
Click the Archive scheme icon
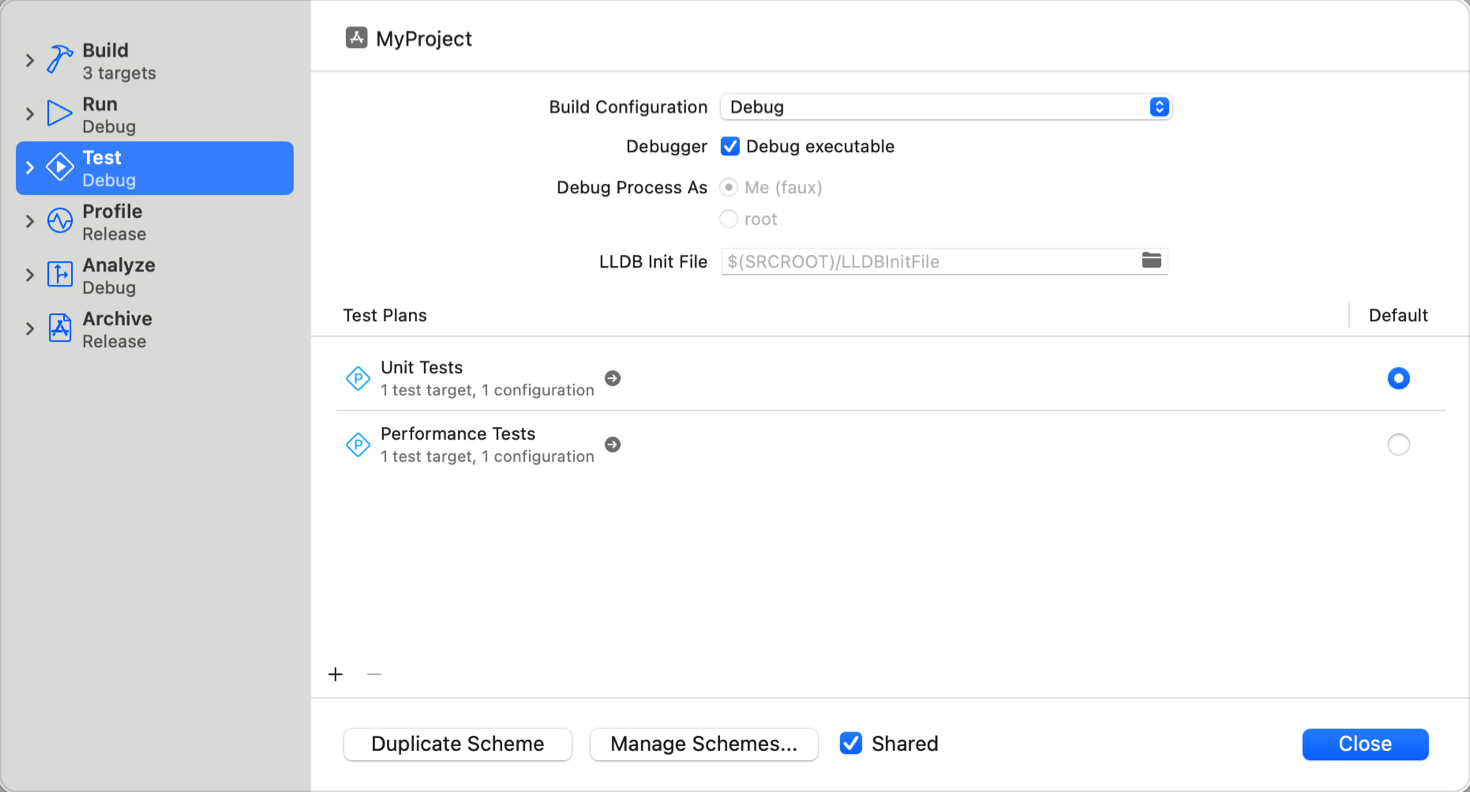pos(59,328)
